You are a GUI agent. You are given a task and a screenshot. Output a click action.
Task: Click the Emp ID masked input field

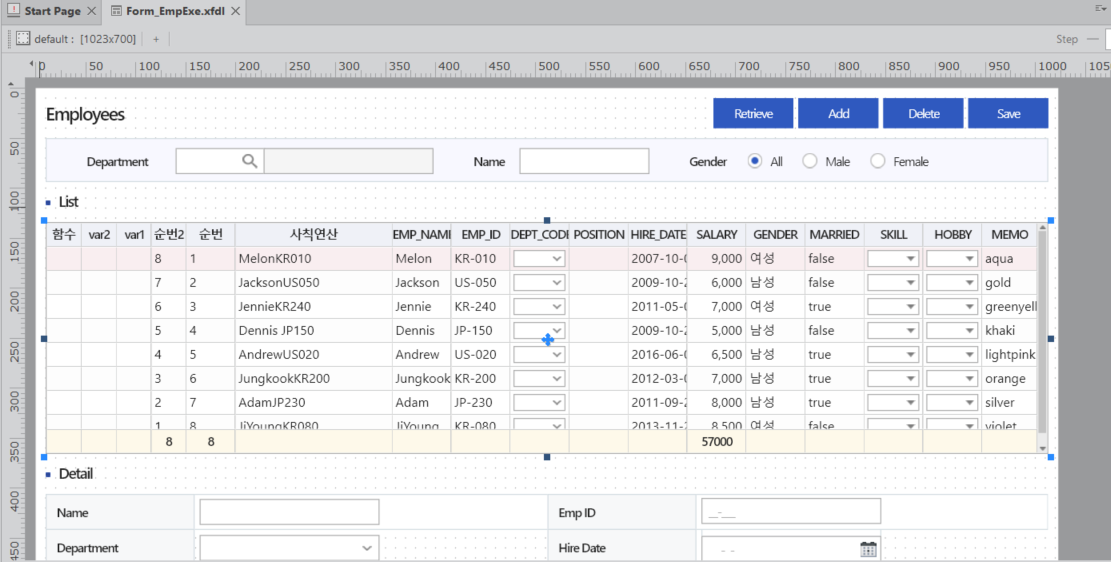[791, 512]
